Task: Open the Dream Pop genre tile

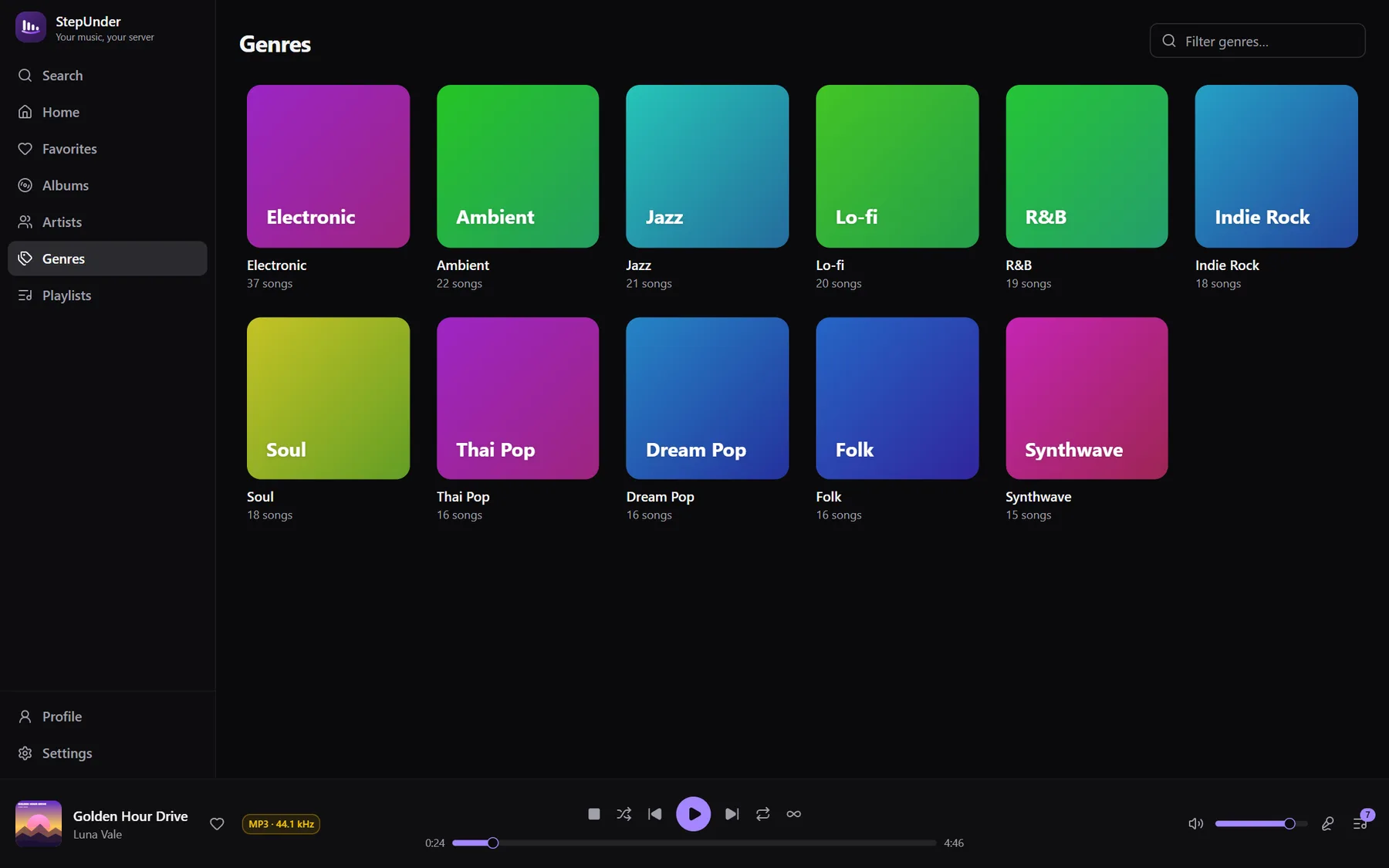Action: pyautogui.click(x=708, y=398)
